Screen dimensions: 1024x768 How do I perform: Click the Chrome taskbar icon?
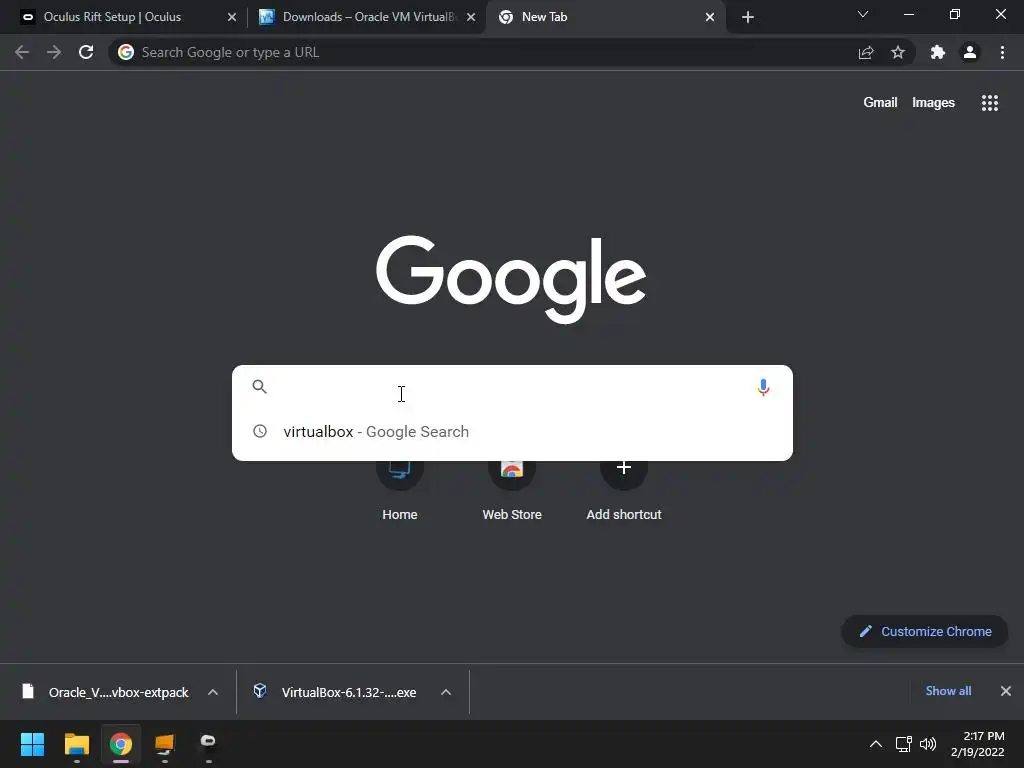point(121,744)
